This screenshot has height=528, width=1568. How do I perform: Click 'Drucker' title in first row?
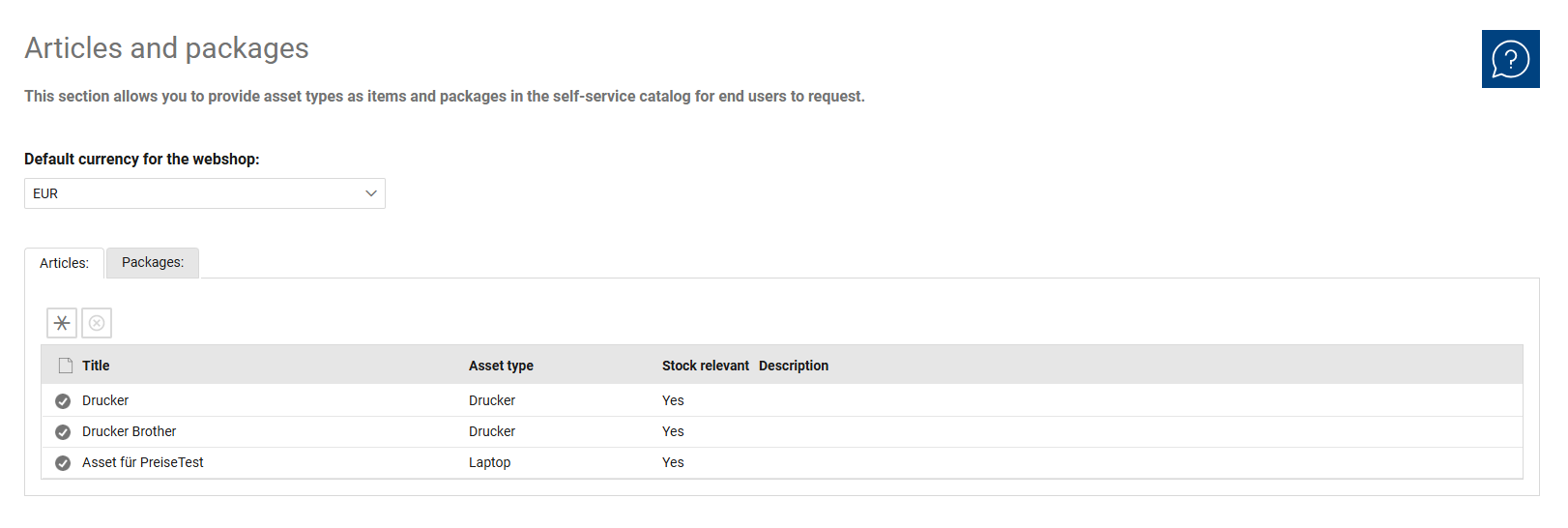coord(105,400)
